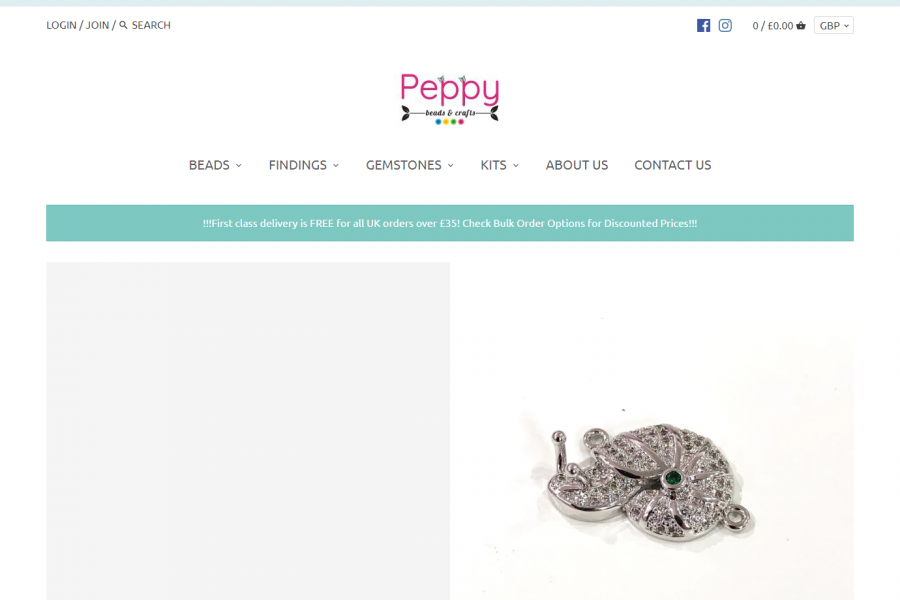Click the LOGIN link
The image size is (900, 600).
61,25
